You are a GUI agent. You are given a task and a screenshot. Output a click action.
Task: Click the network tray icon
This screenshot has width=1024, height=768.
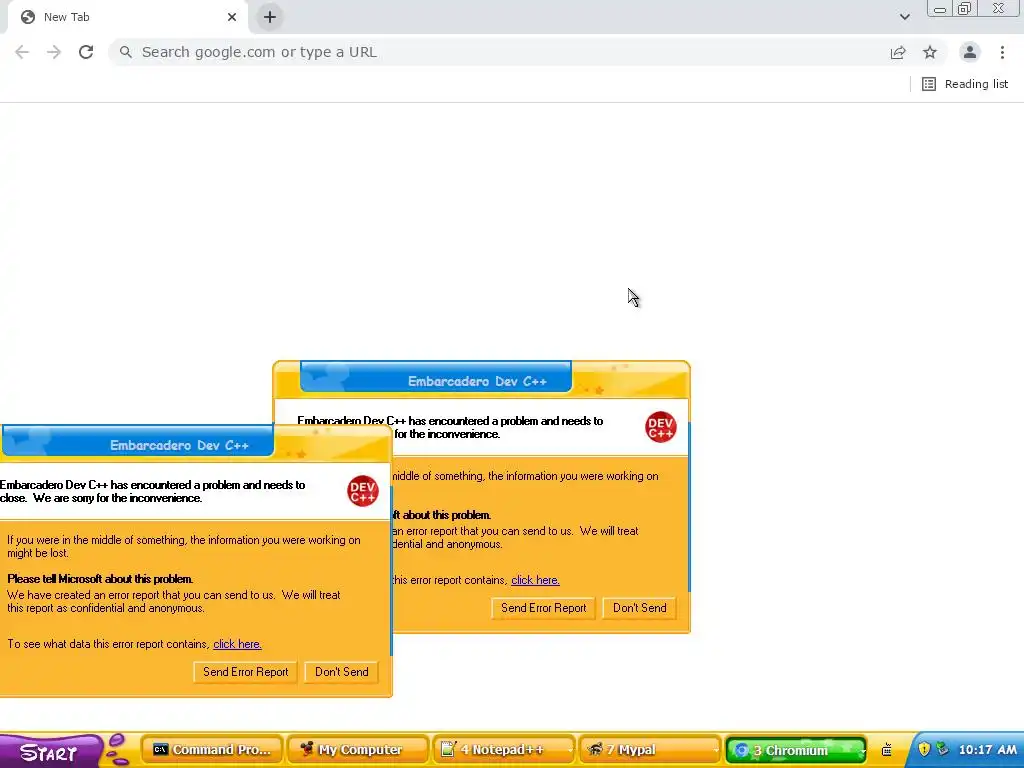coord(942,749)
